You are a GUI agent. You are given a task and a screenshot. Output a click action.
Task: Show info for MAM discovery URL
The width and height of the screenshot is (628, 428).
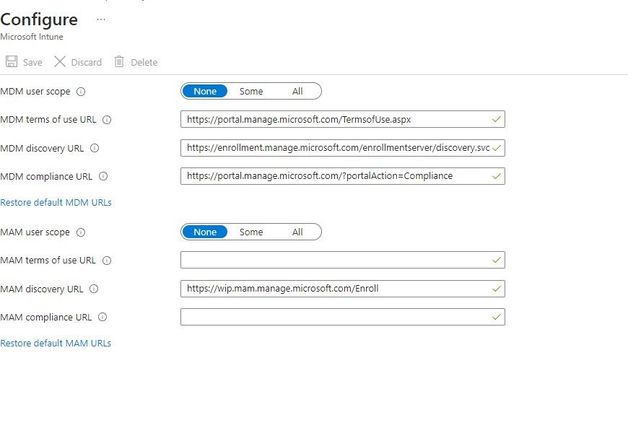(x=93, y=289)
